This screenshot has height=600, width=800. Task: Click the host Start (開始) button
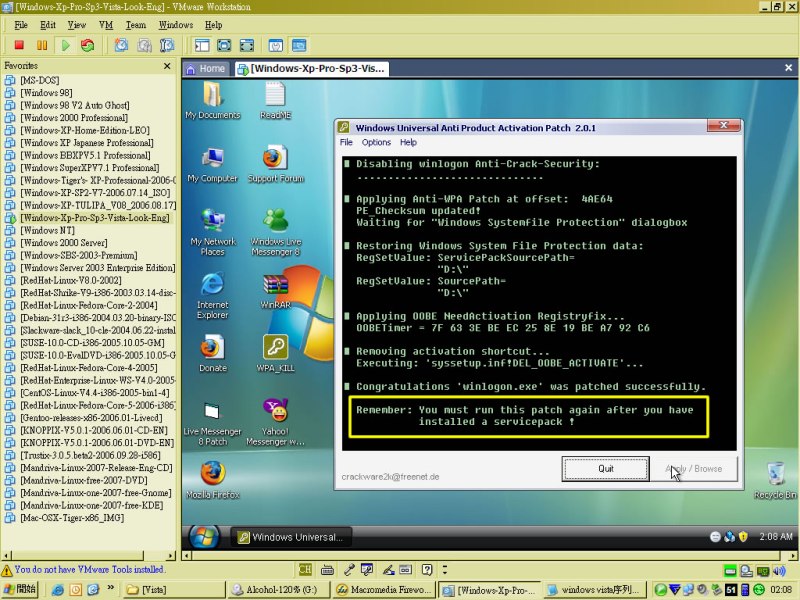[x=19, y=589]
